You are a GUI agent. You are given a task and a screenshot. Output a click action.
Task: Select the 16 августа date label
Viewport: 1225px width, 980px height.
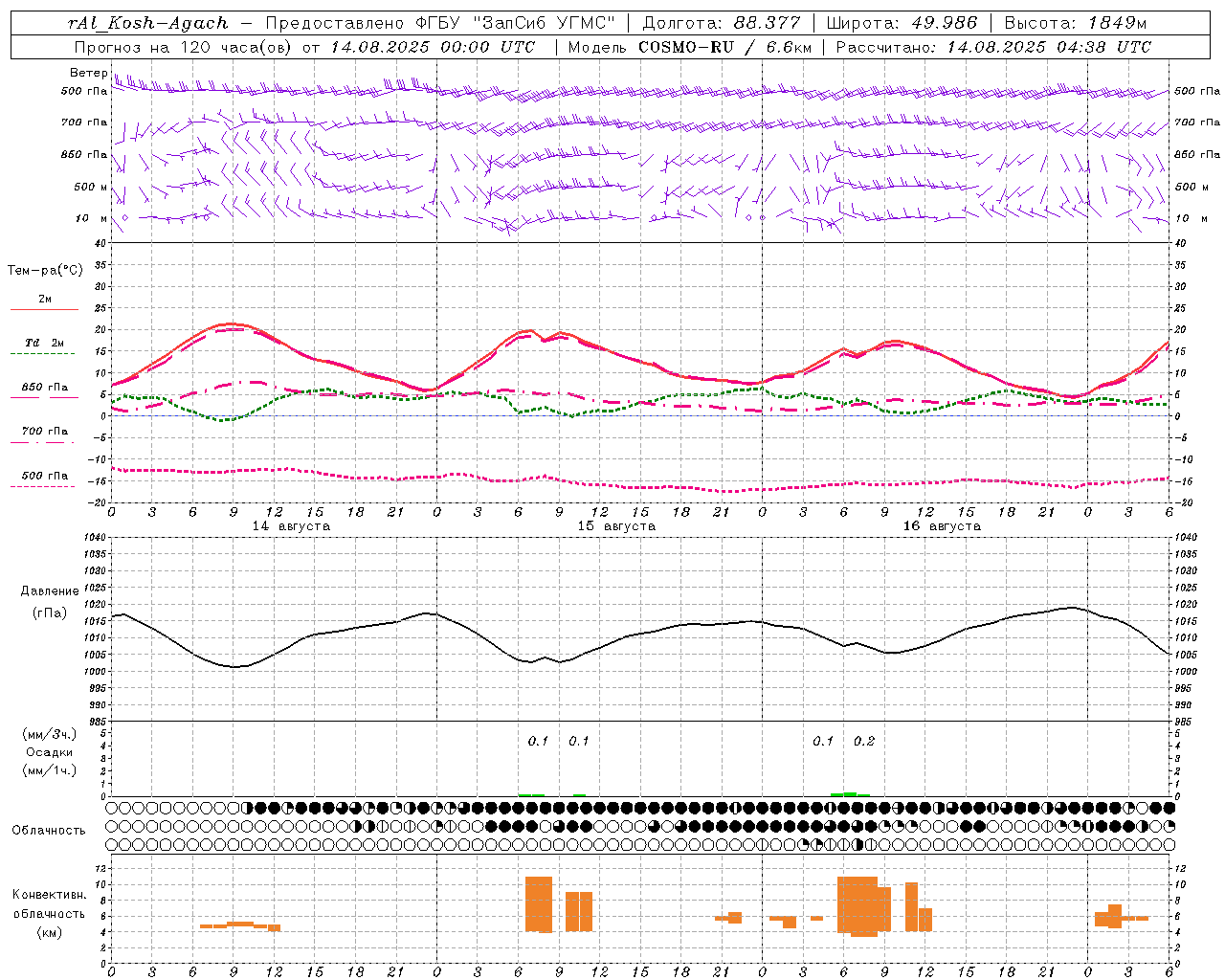(942, 526)
